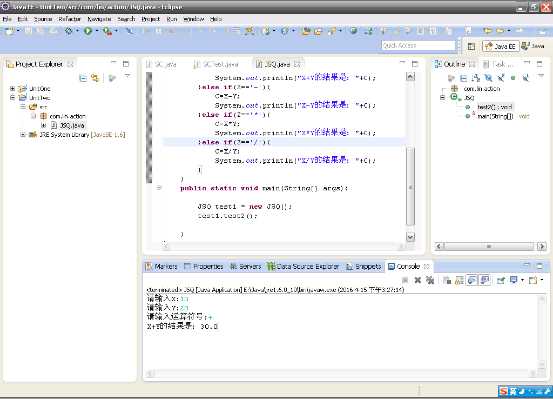
Task: Click the Run button in the main toolbar
Action: (88, 31)
